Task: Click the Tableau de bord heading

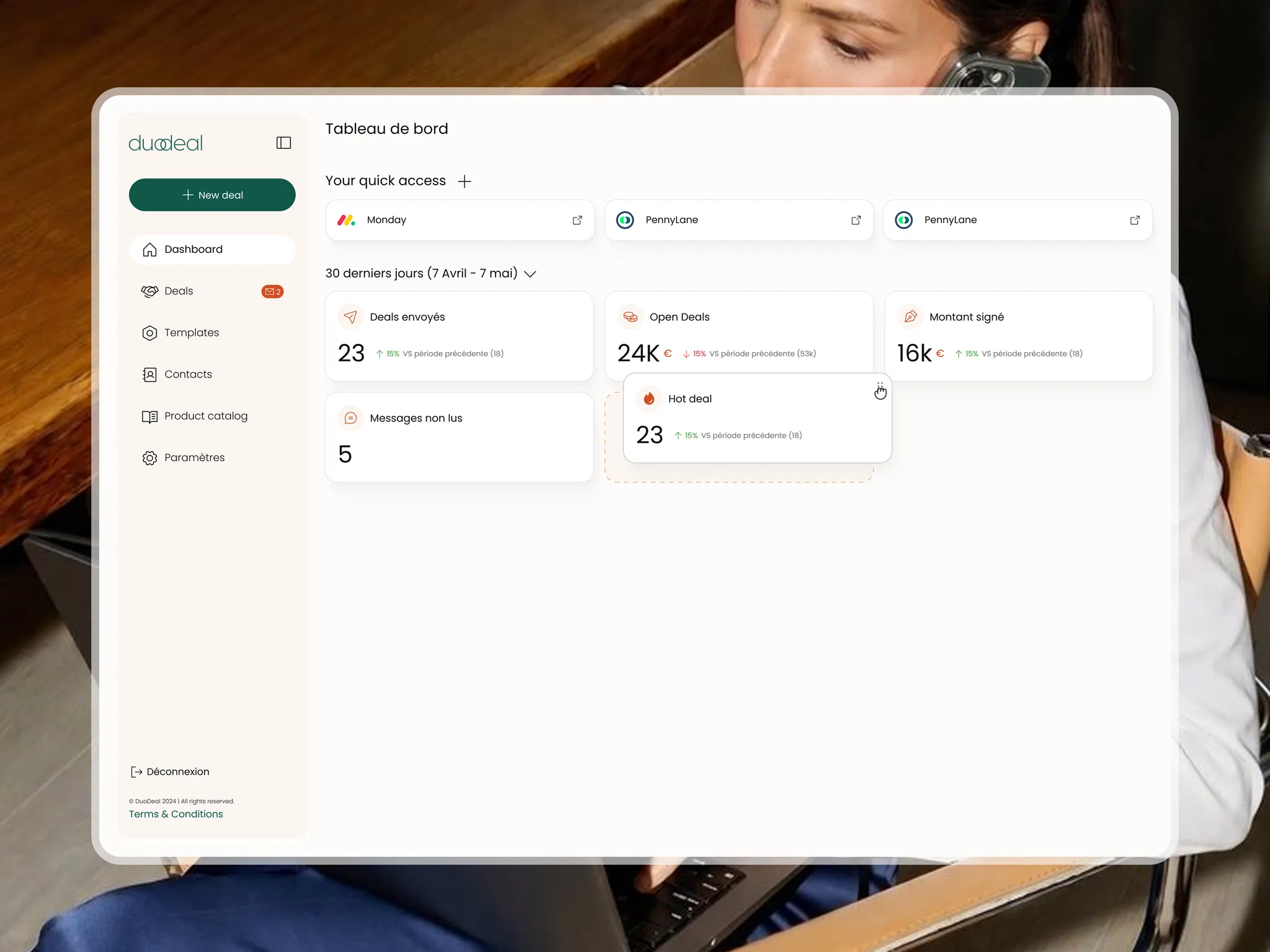Action: point(387,129)
